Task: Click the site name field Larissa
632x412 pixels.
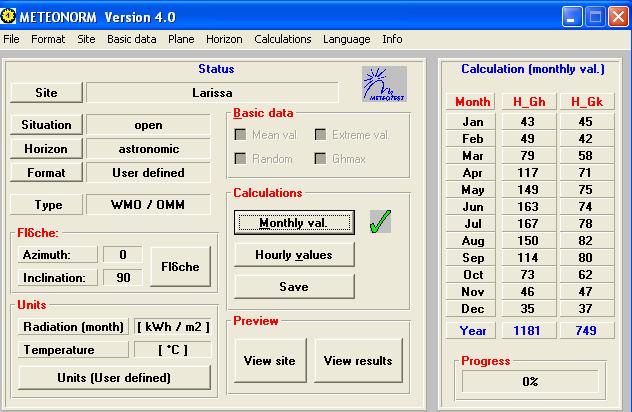Action: [212, 93]
